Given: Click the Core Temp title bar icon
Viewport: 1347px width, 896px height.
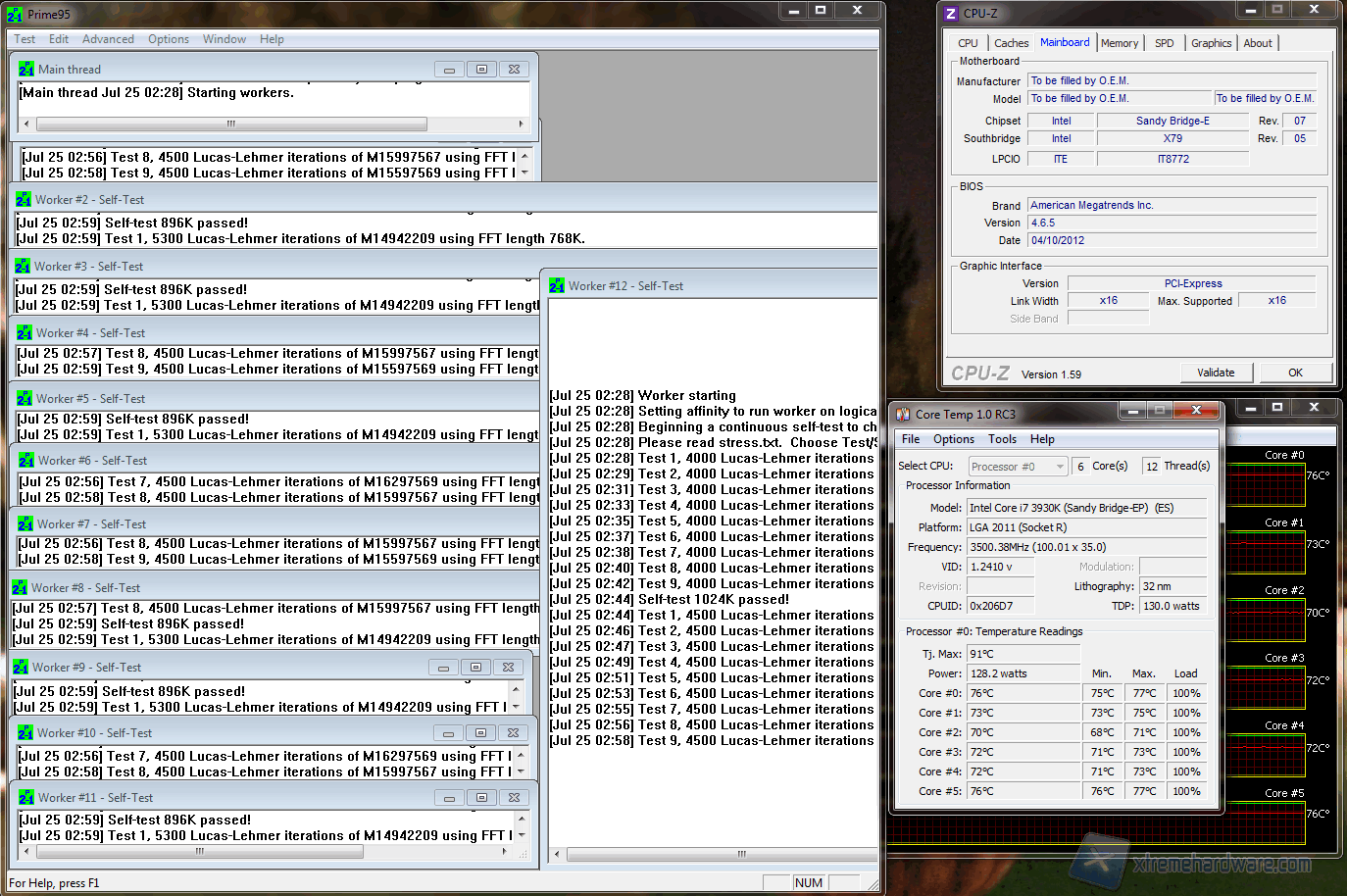Looking at the screenshot, I should 903,415.
